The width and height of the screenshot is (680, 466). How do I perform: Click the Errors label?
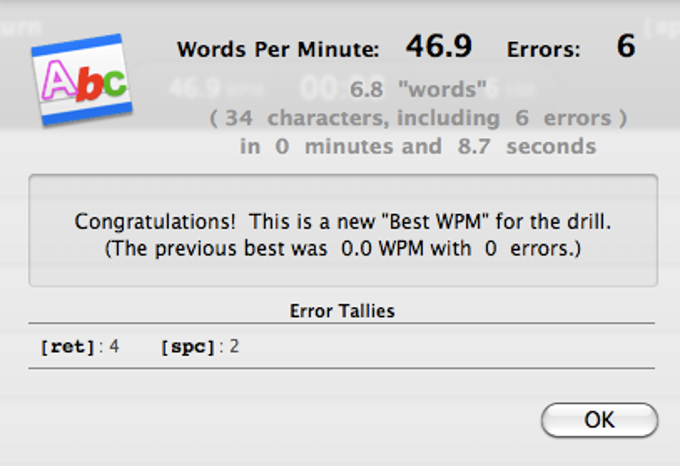(x=543, y=49)
